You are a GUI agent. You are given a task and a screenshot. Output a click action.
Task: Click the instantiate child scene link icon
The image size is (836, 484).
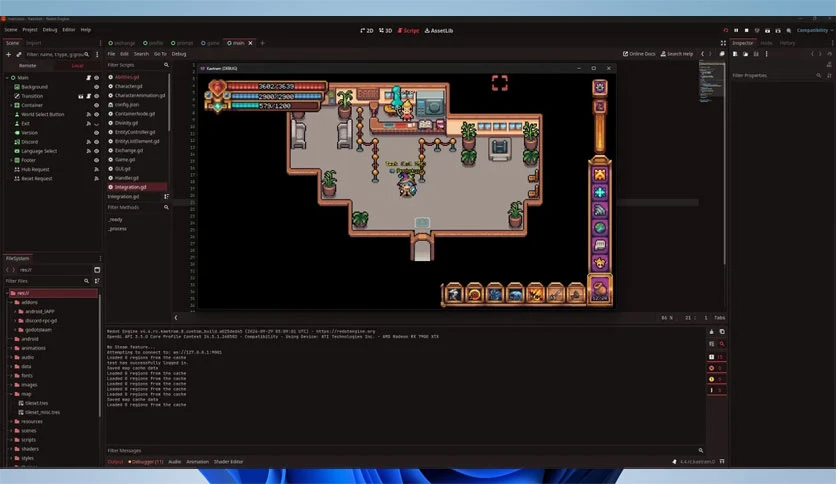(19, 54)
